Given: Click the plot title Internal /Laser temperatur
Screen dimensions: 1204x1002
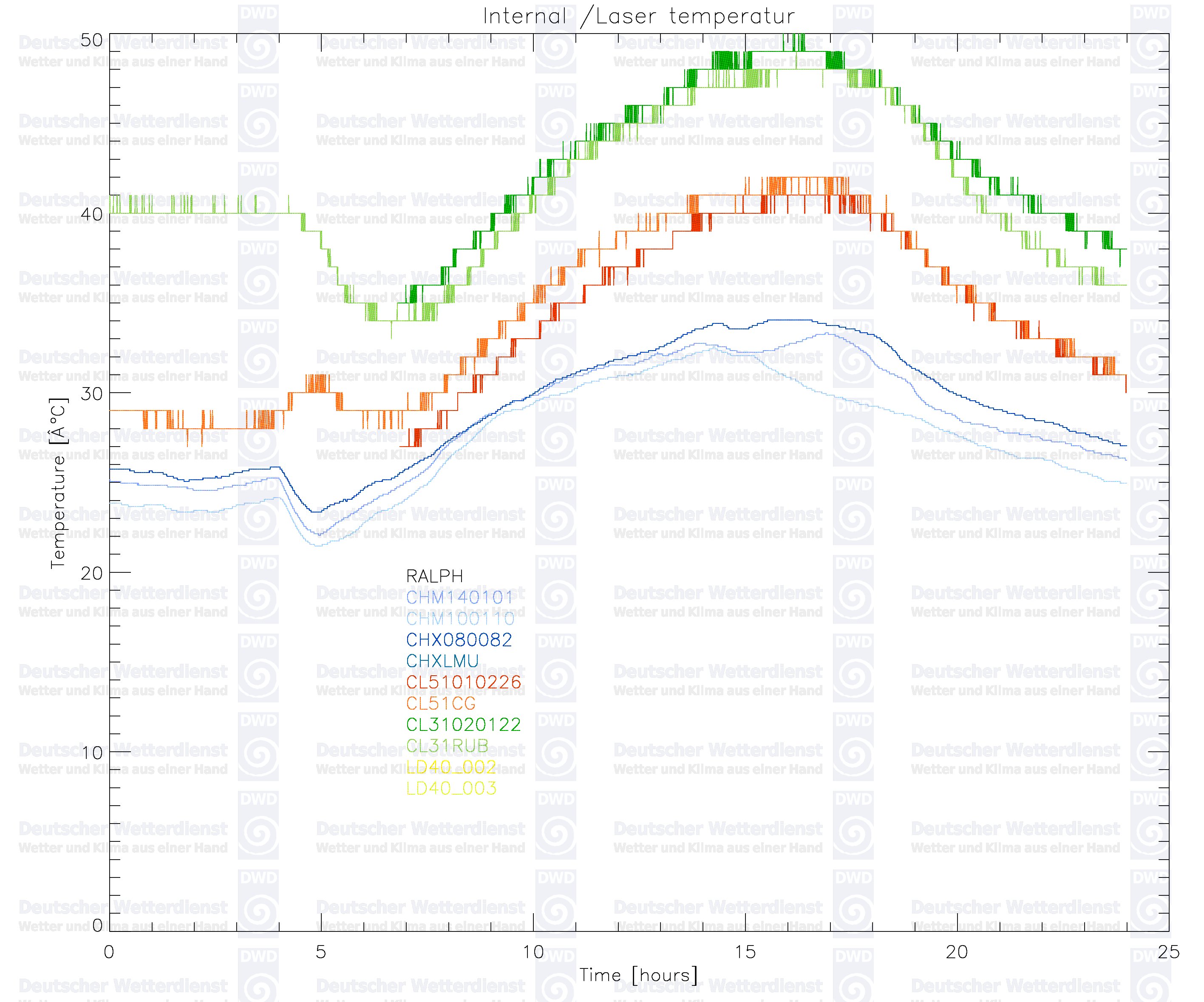Looking at the screenshot, I should pyautogui.click(x=639, y=16).
